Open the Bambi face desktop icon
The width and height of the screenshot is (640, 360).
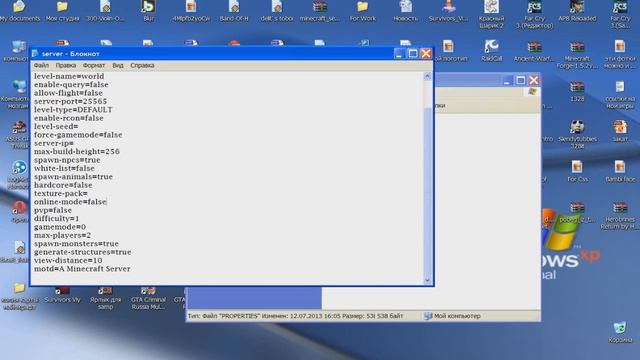pos(620,171)
